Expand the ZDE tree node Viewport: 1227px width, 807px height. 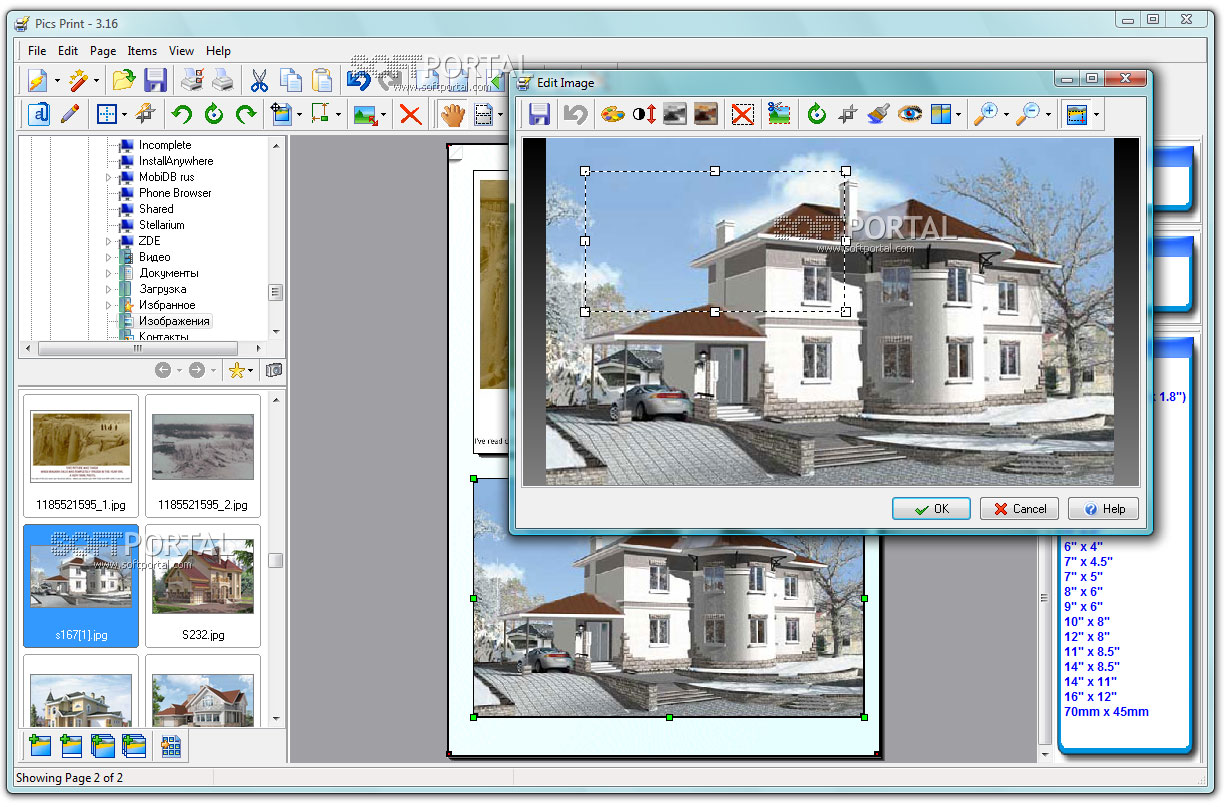109,241
